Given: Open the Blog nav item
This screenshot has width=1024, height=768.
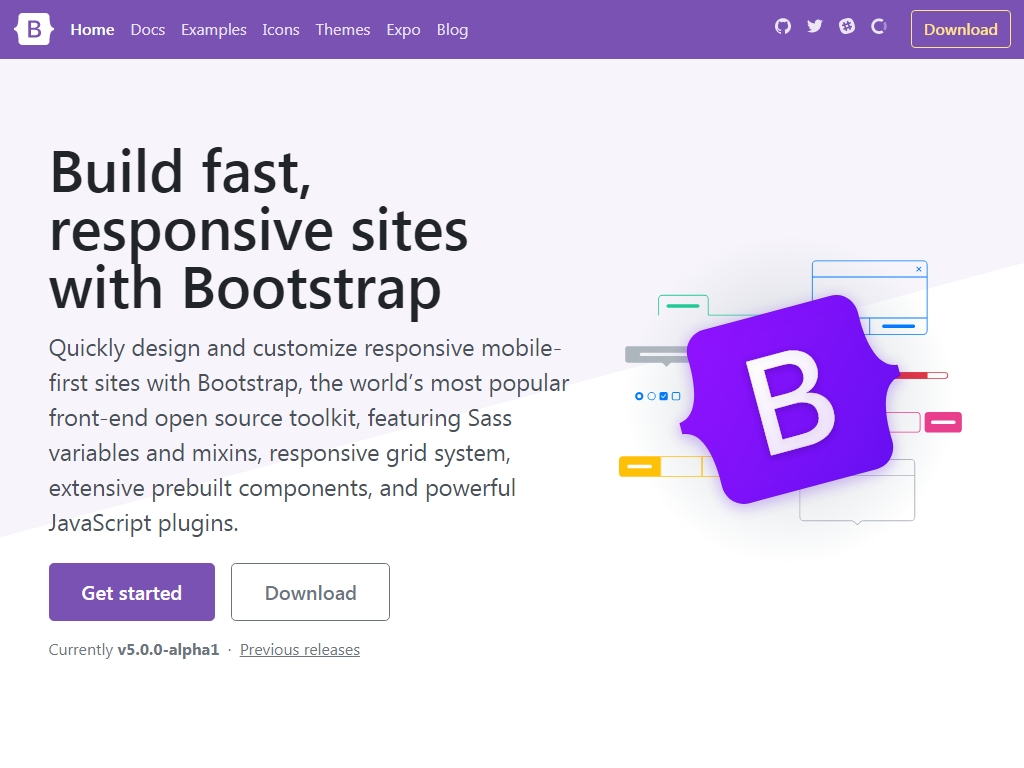Looking at the screenshot, I should click(x=452, y=30).
